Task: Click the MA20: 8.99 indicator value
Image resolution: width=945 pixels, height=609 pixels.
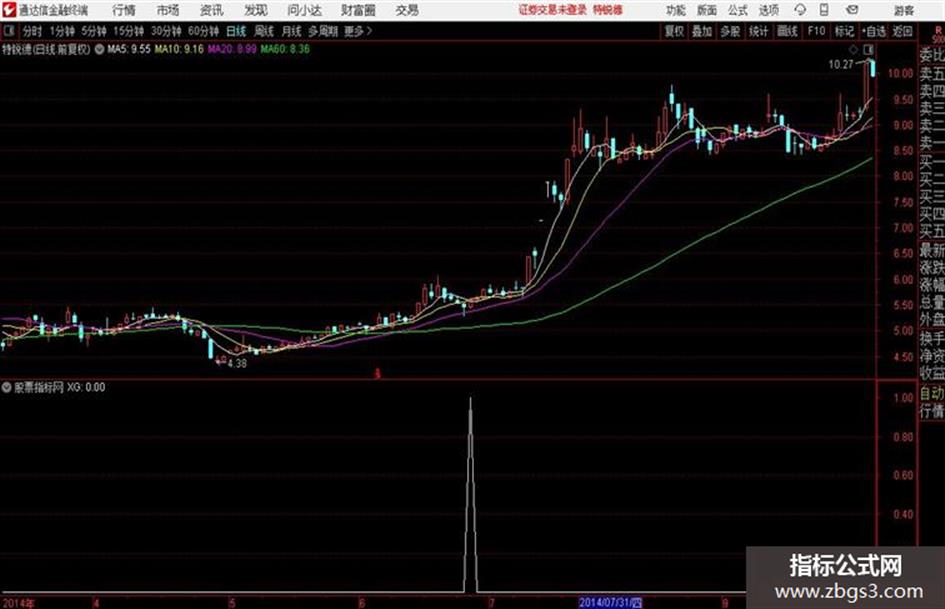Action: coord(232,49)
